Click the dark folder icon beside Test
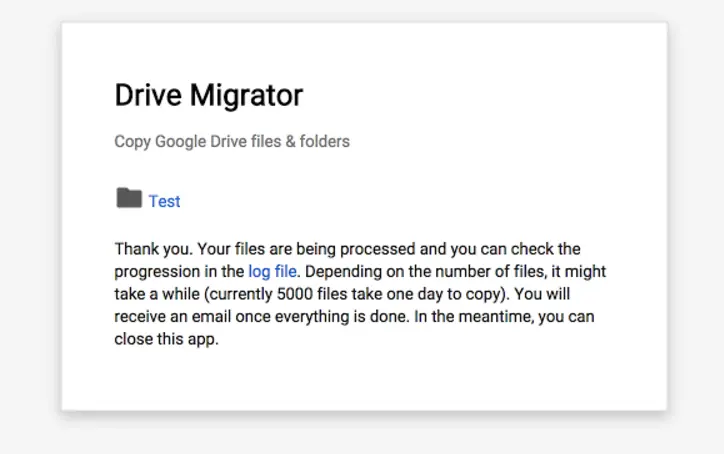The height and width of the screenshot is (454, 724). click(129, 198)
